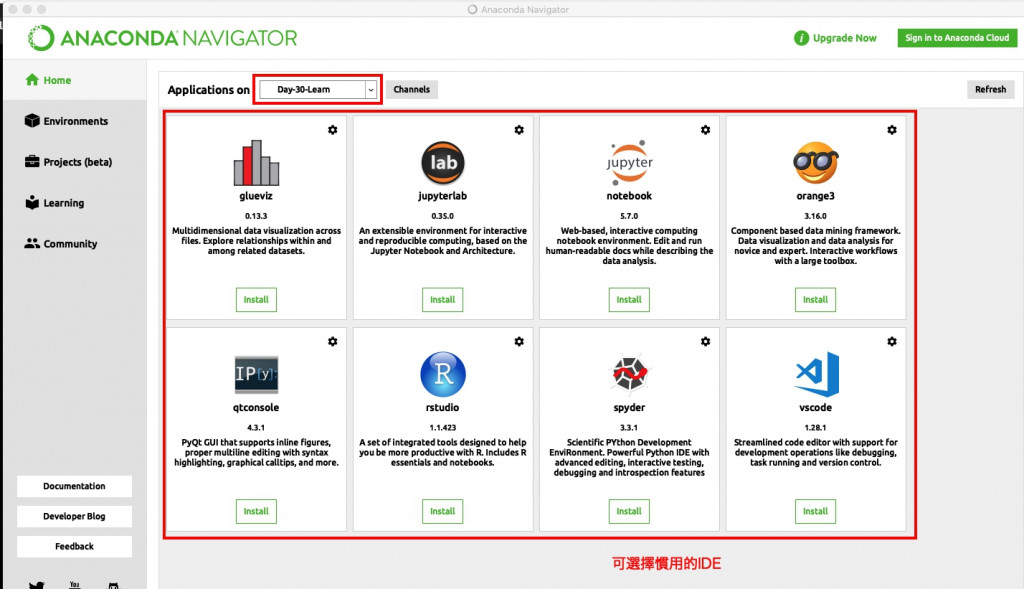Click the RStudio blue R logo
This screenshot has width=1024, height=589.
(x=443, y=374)
